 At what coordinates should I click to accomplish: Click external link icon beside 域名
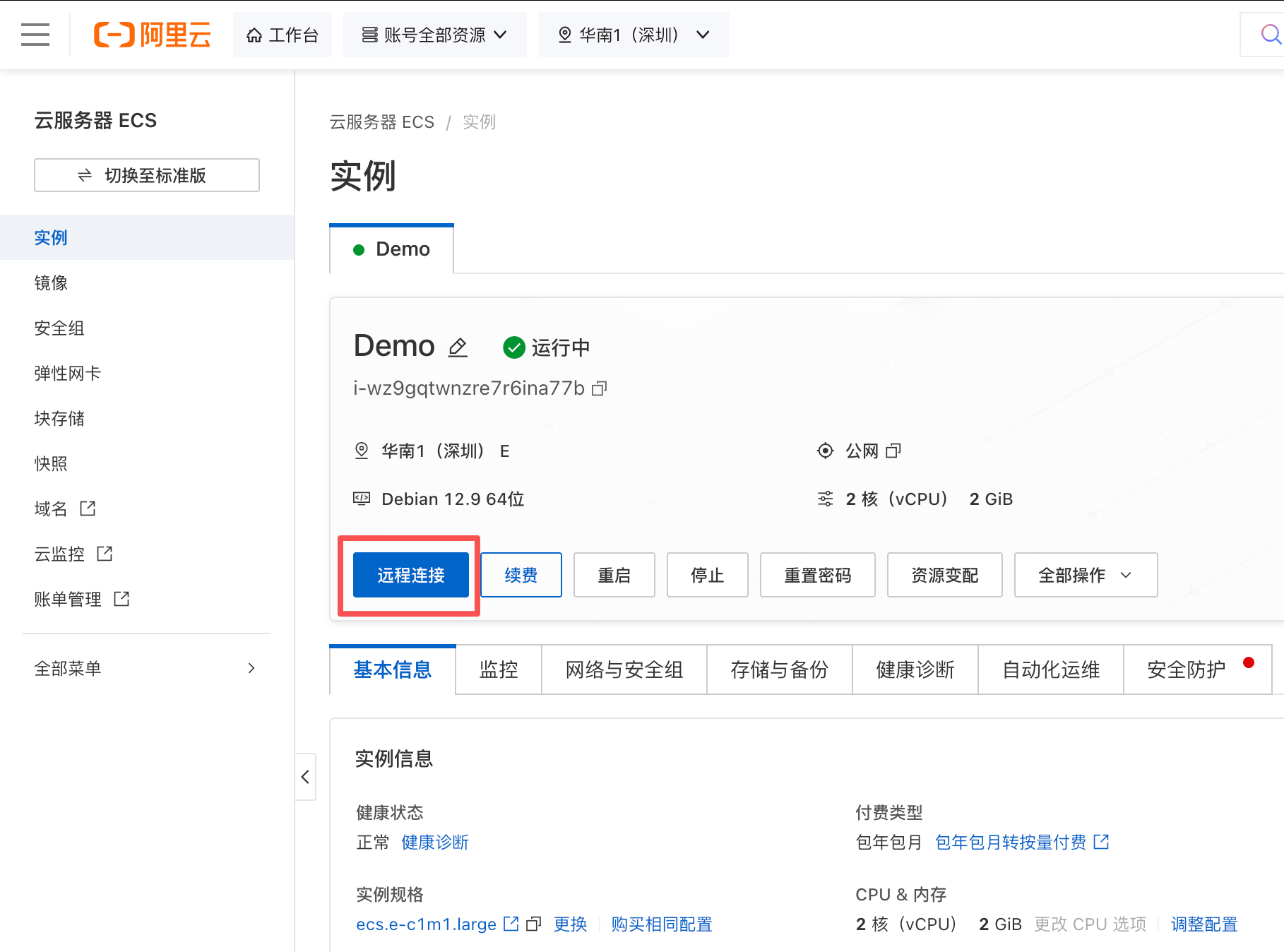[88, 508]
